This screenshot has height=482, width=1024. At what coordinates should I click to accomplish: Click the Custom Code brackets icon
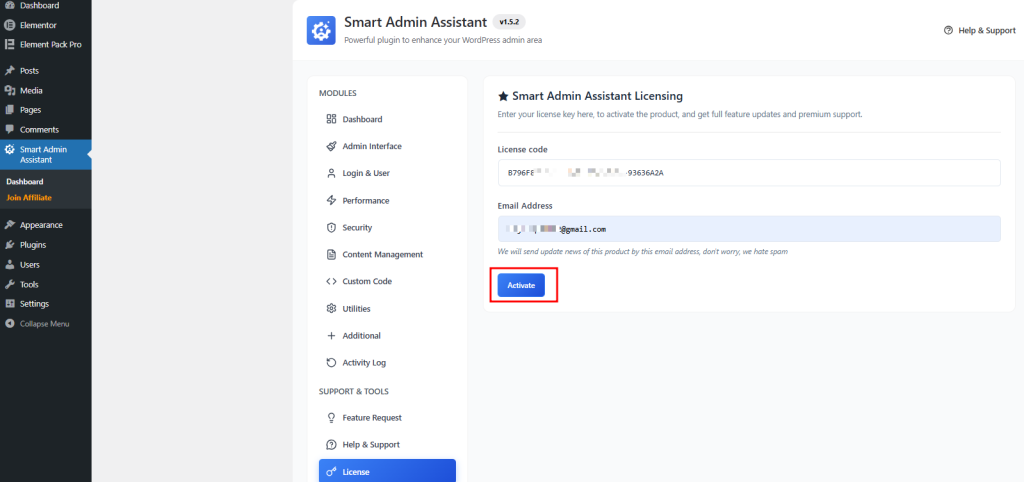[x=331, y=281]
